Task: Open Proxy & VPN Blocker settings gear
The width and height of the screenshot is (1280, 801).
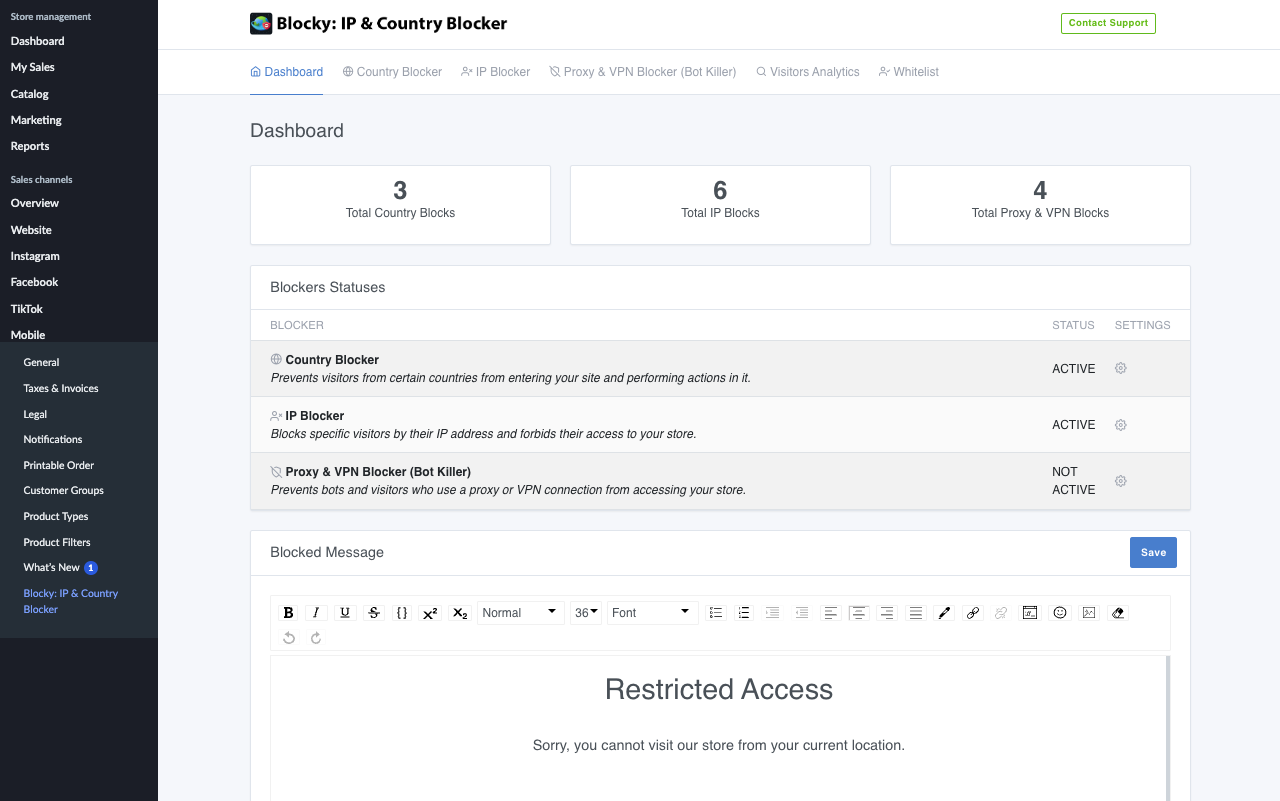Action: [x=1121, y=481]
